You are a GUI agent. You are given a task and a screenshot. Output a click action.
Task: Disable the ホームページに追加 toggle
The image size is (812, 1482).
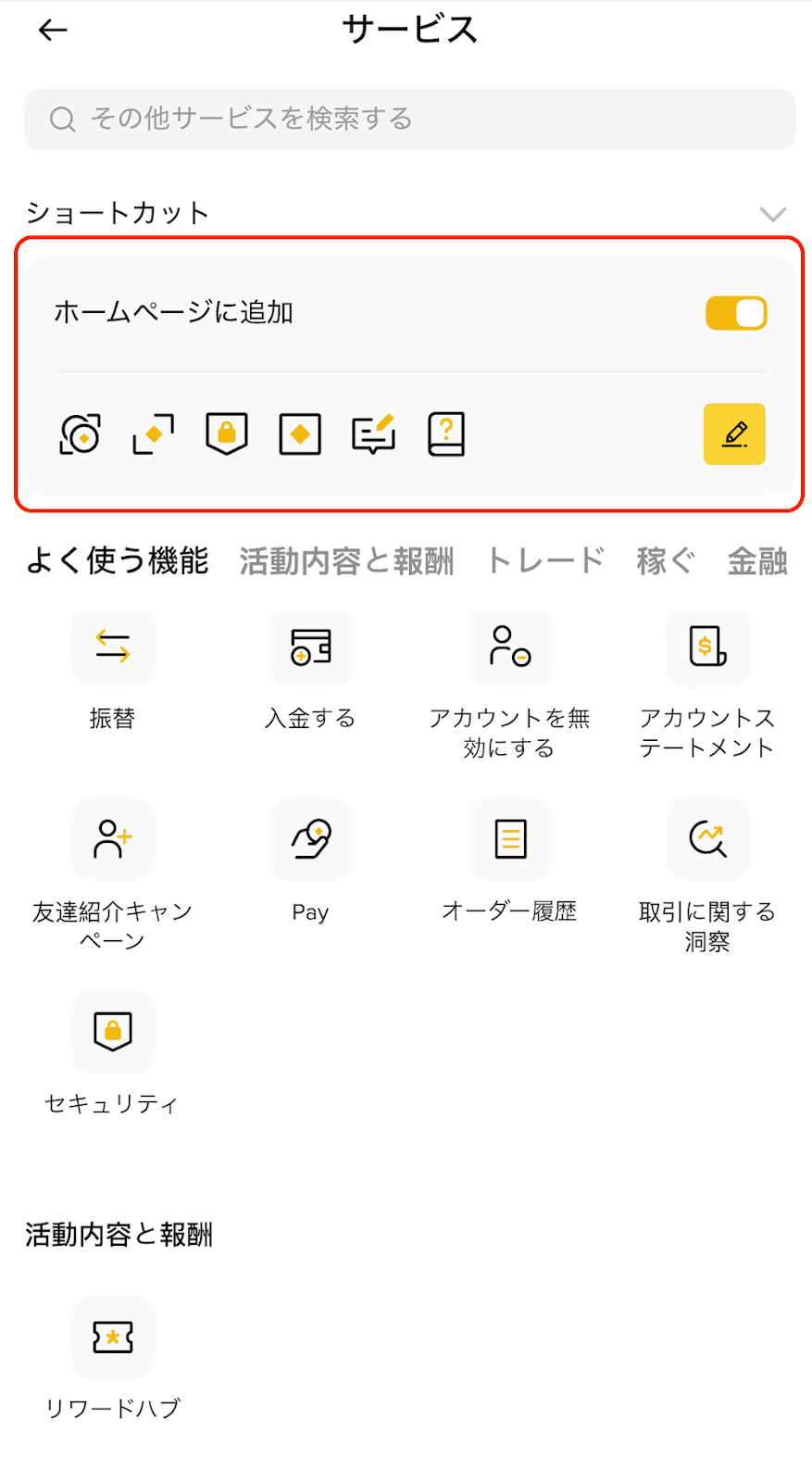[735, 313]
